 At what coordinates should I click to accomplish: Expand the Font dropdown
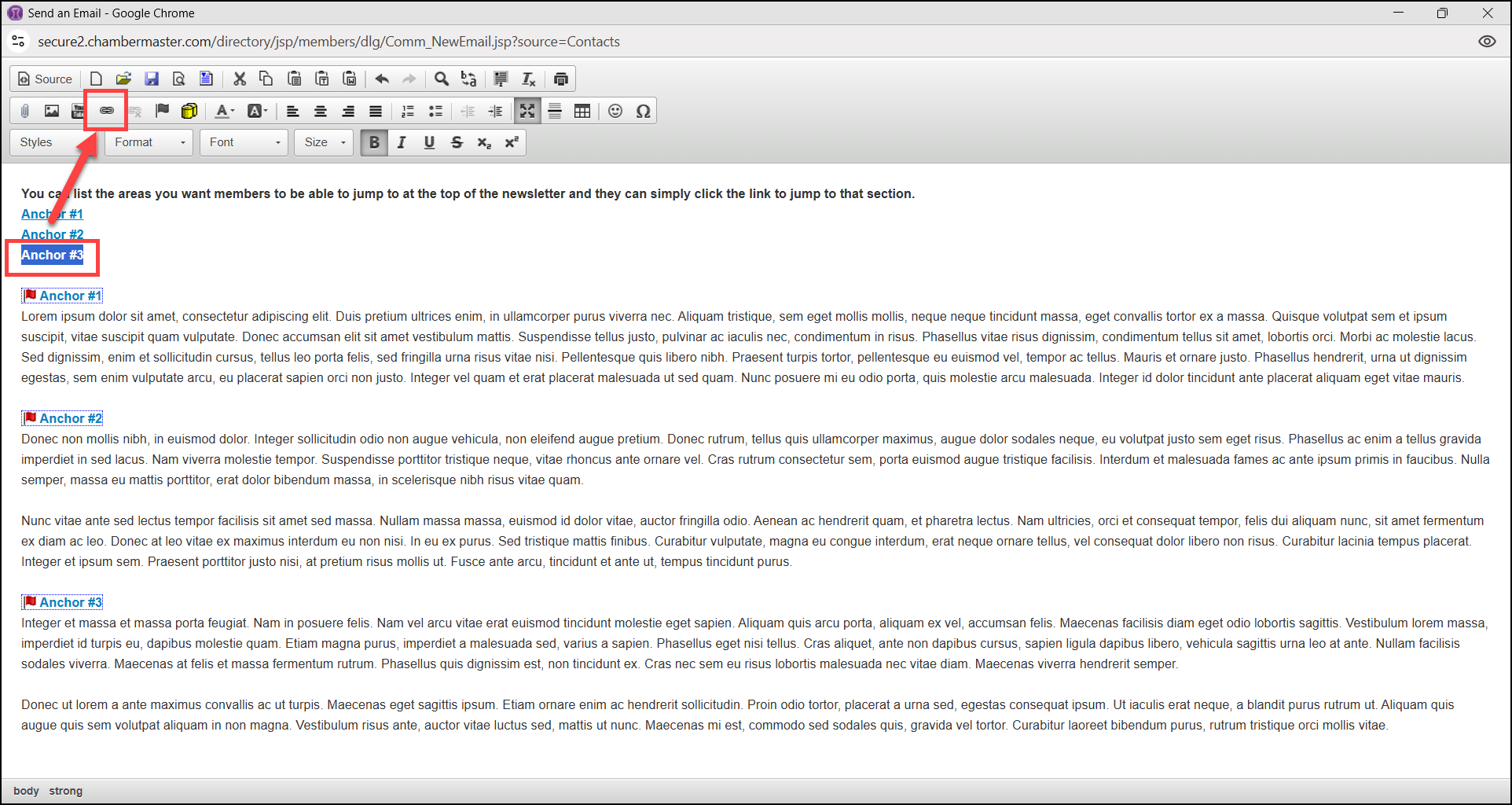tap(244, 142)
